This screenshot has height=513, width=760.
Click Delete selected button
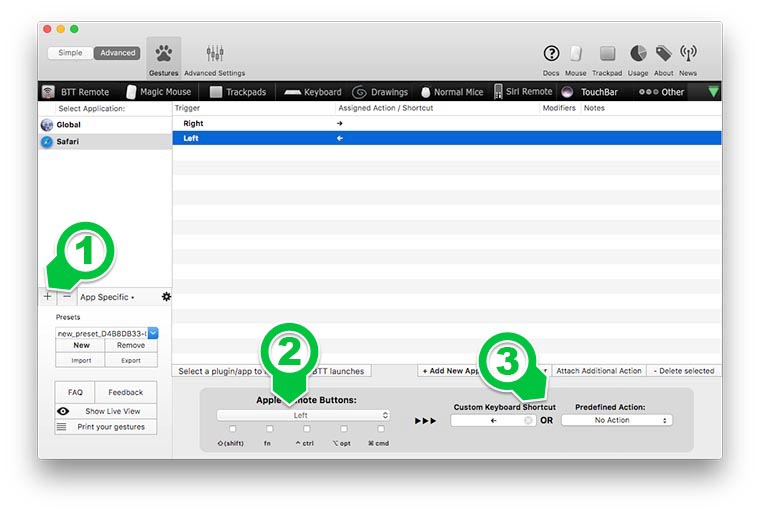click(x=684, y=370)
